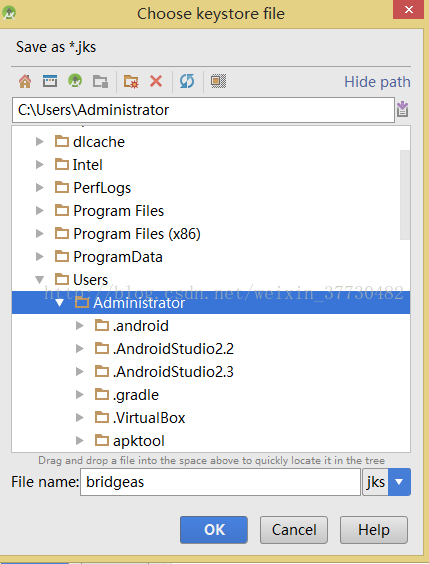Click the Android Studio title bar icon
The height and width of the screenshot is (564, 429).
pyautogui.click(x=8, y=13)
